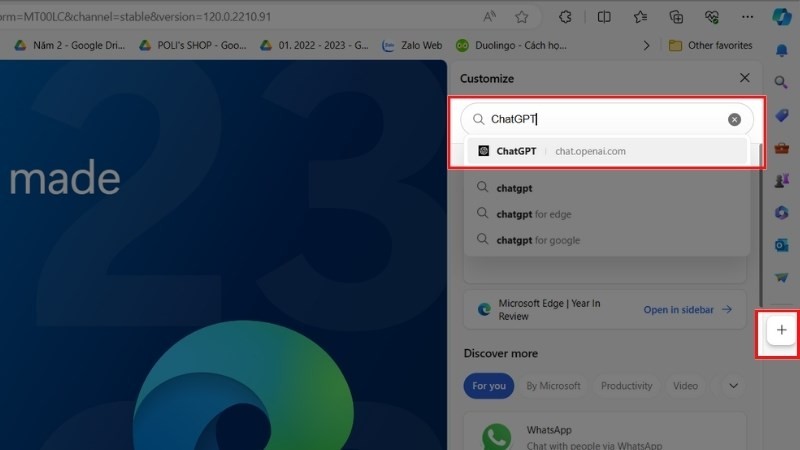Open Favorites list icon in toolbar
Screen dimensions: 800x450
pyautogui.click(x=640, y=17)
